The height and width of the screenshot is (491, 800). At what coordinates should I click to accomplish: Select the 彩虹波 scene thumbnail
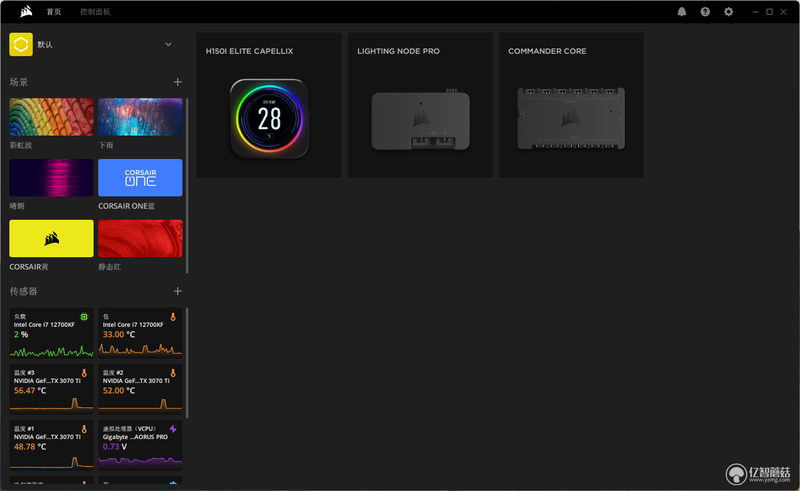52,117
